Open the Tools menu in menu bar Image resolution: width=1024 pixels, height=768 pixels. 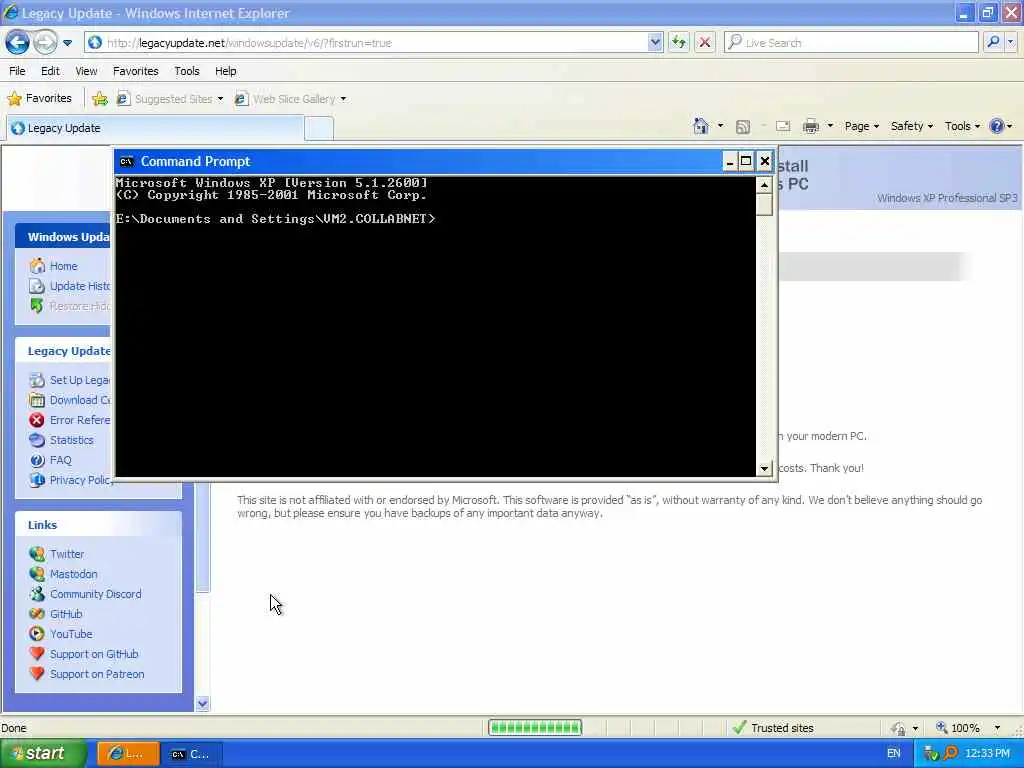(187, 71)
